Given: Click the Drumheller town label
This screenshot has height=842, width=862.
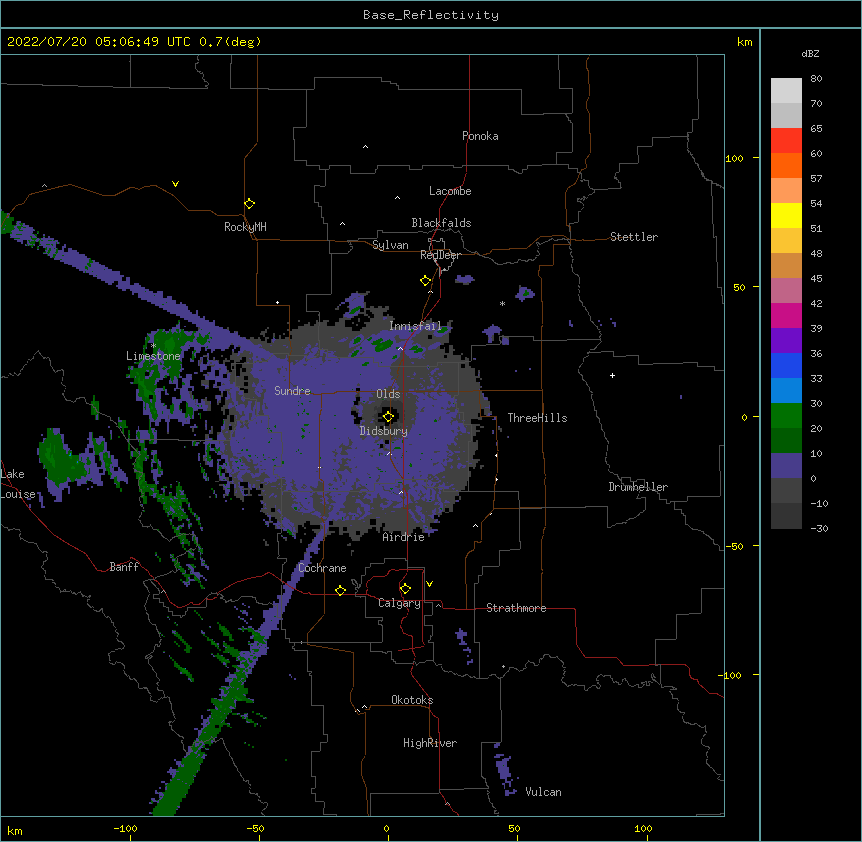Looking at the screenshot, I should coord(638,487).
